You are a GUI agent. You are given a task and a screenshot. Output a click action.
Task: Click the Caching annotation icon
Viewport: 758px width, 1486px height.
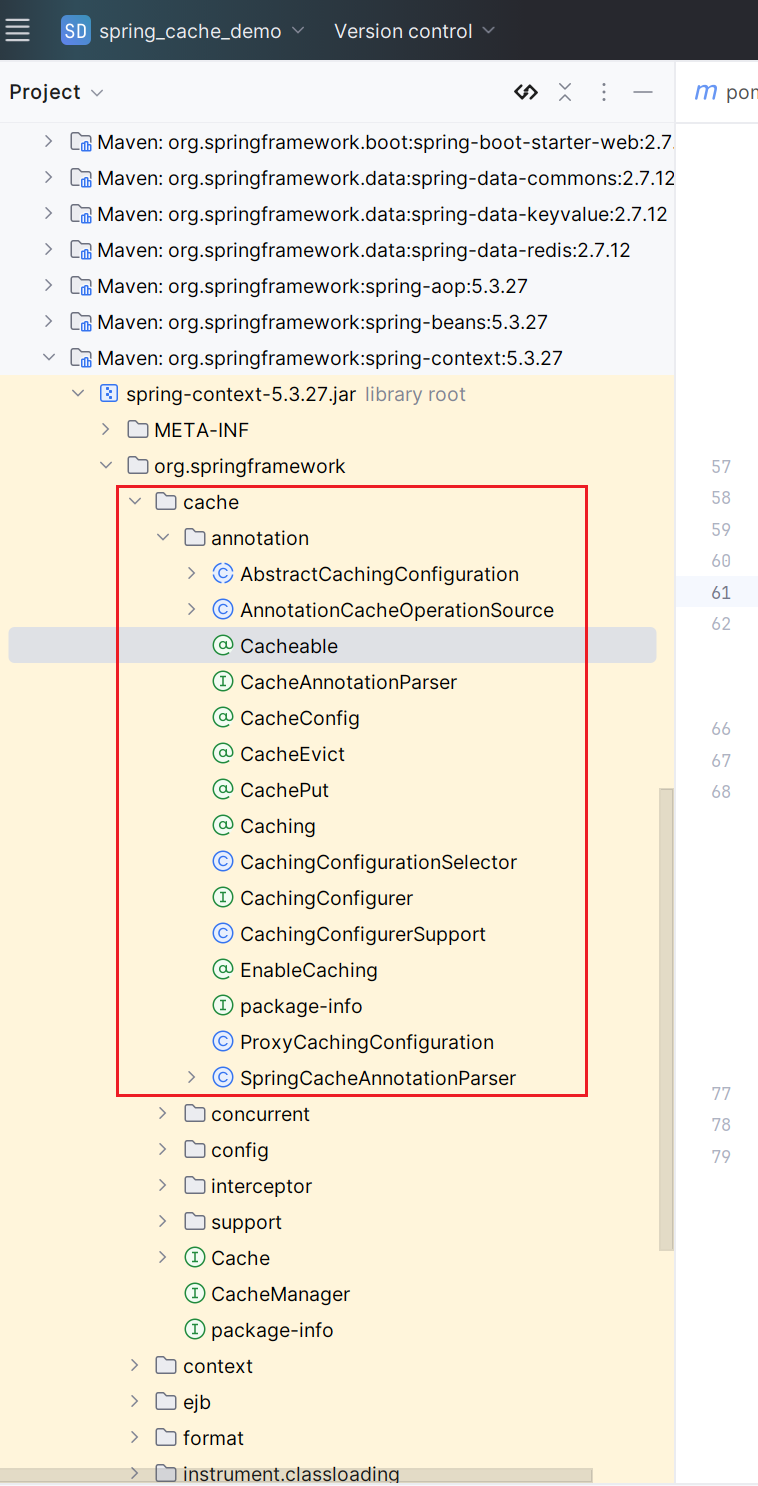click(x=223, y=826)
